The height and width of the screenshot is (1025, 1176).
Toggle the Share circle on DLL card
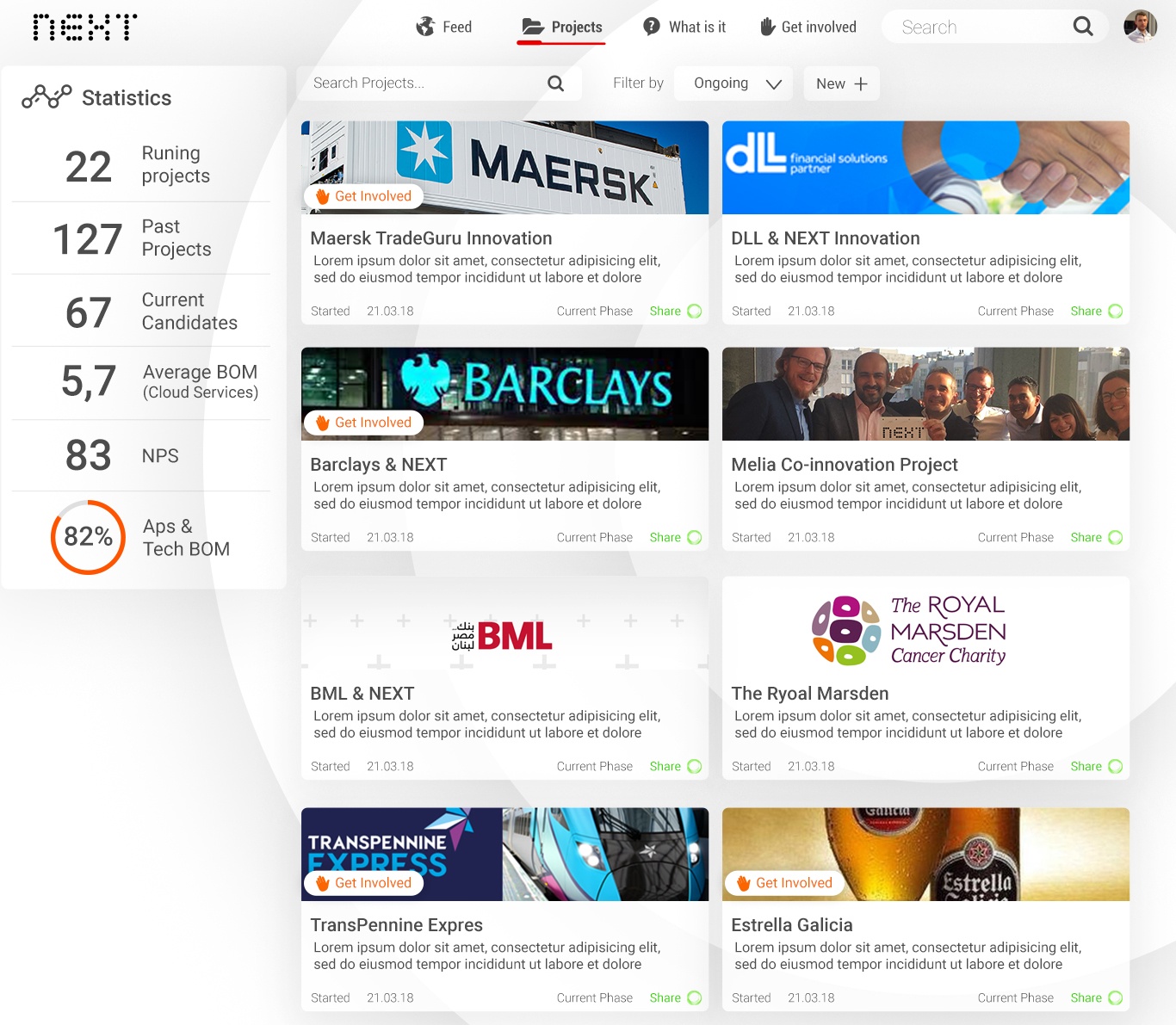tap(1116, 312)
